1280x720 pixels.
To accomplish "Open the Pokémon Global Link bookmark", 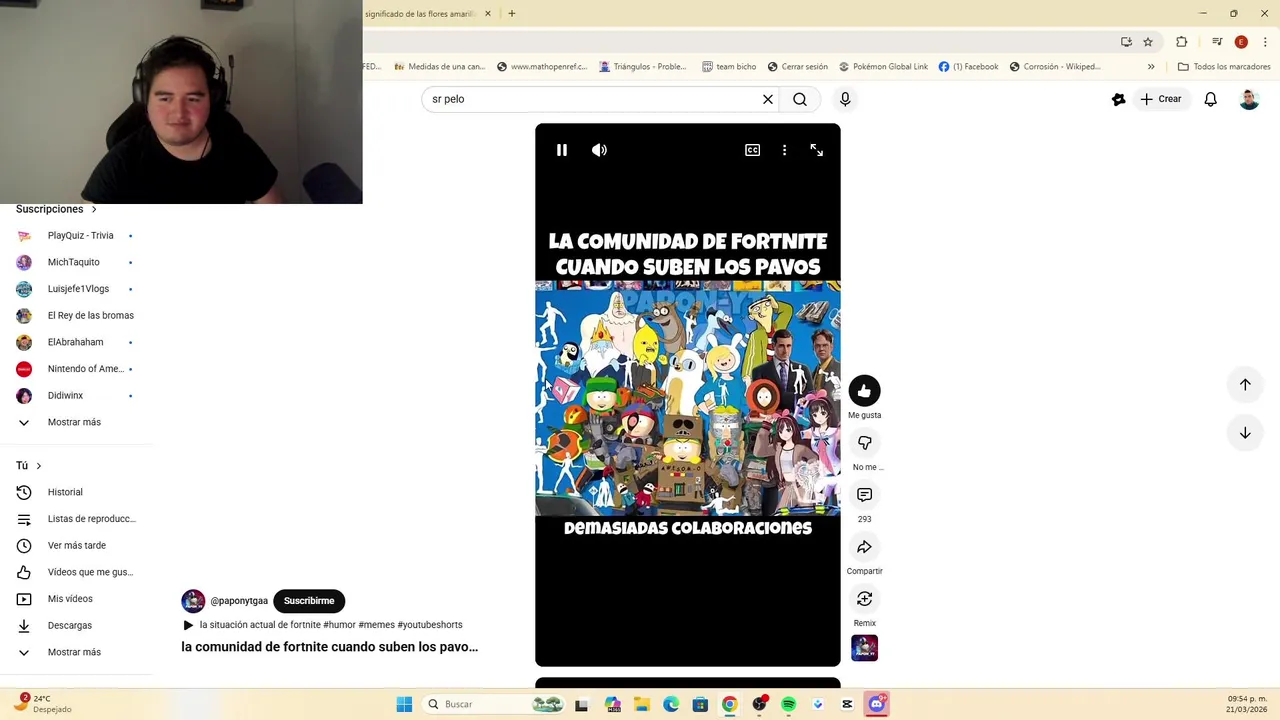I will pos(883,67).
